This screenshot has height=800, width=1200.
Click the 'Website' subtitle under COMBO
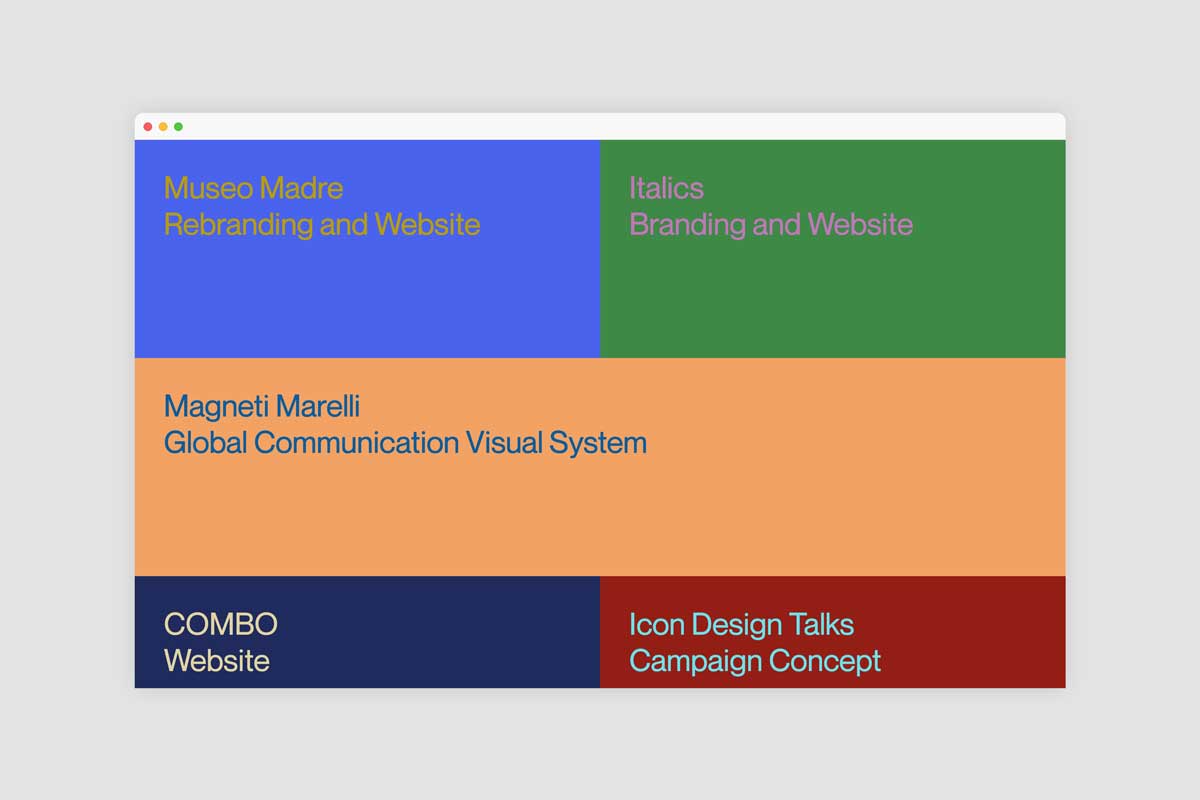pos(216,661)
